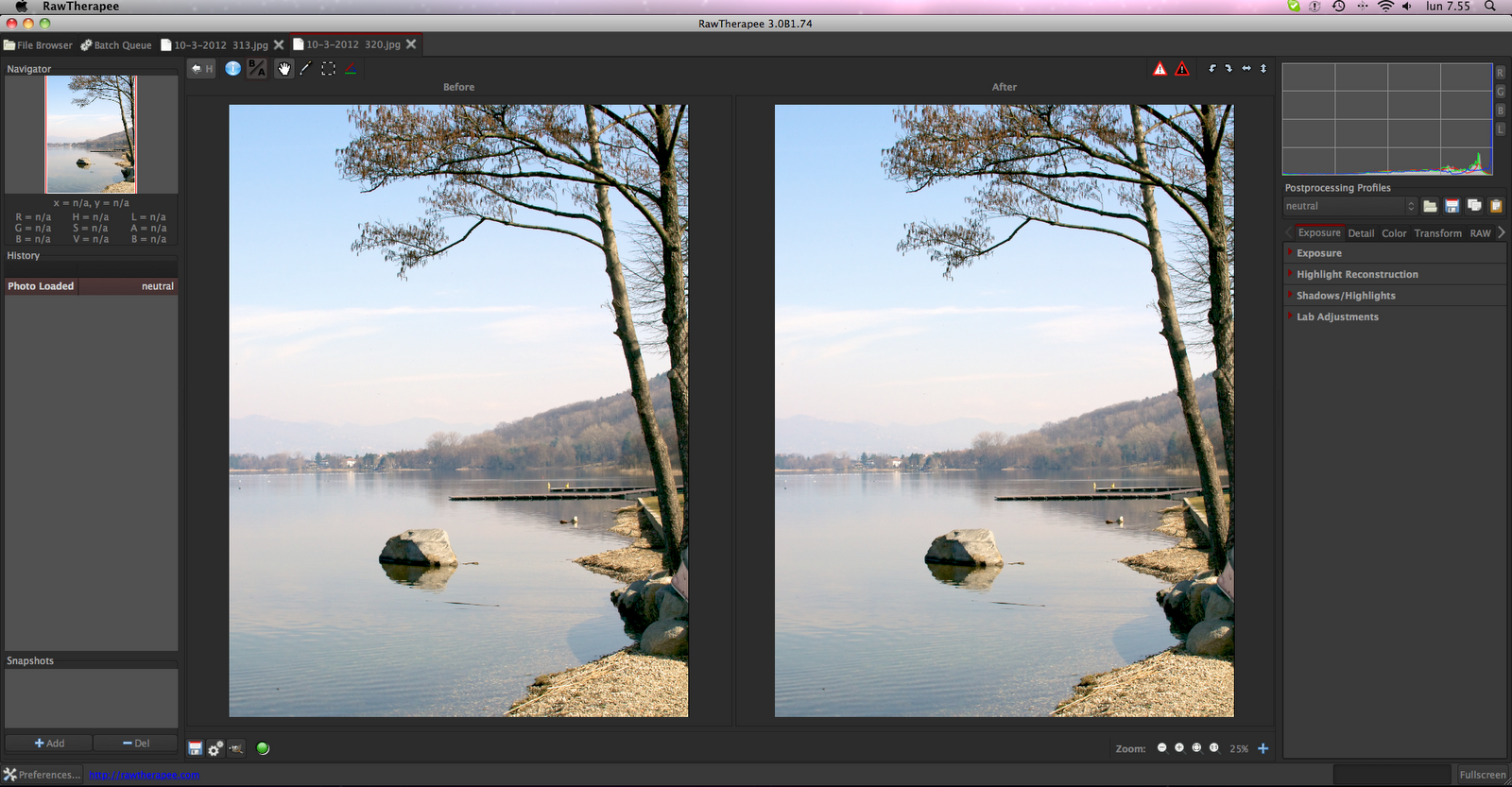
Task: Load profile from file folder icon
Action: [x=1430, y=206]
